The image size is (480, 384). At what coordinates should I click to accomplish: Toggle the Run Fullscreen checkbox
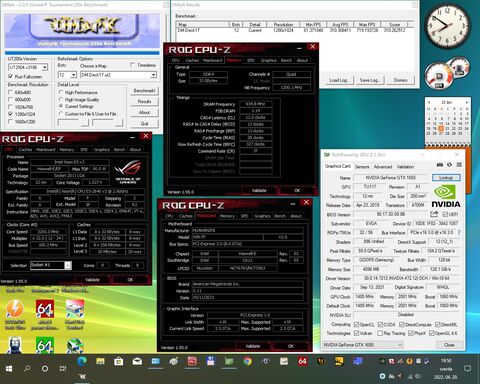(x=10, y=76)
